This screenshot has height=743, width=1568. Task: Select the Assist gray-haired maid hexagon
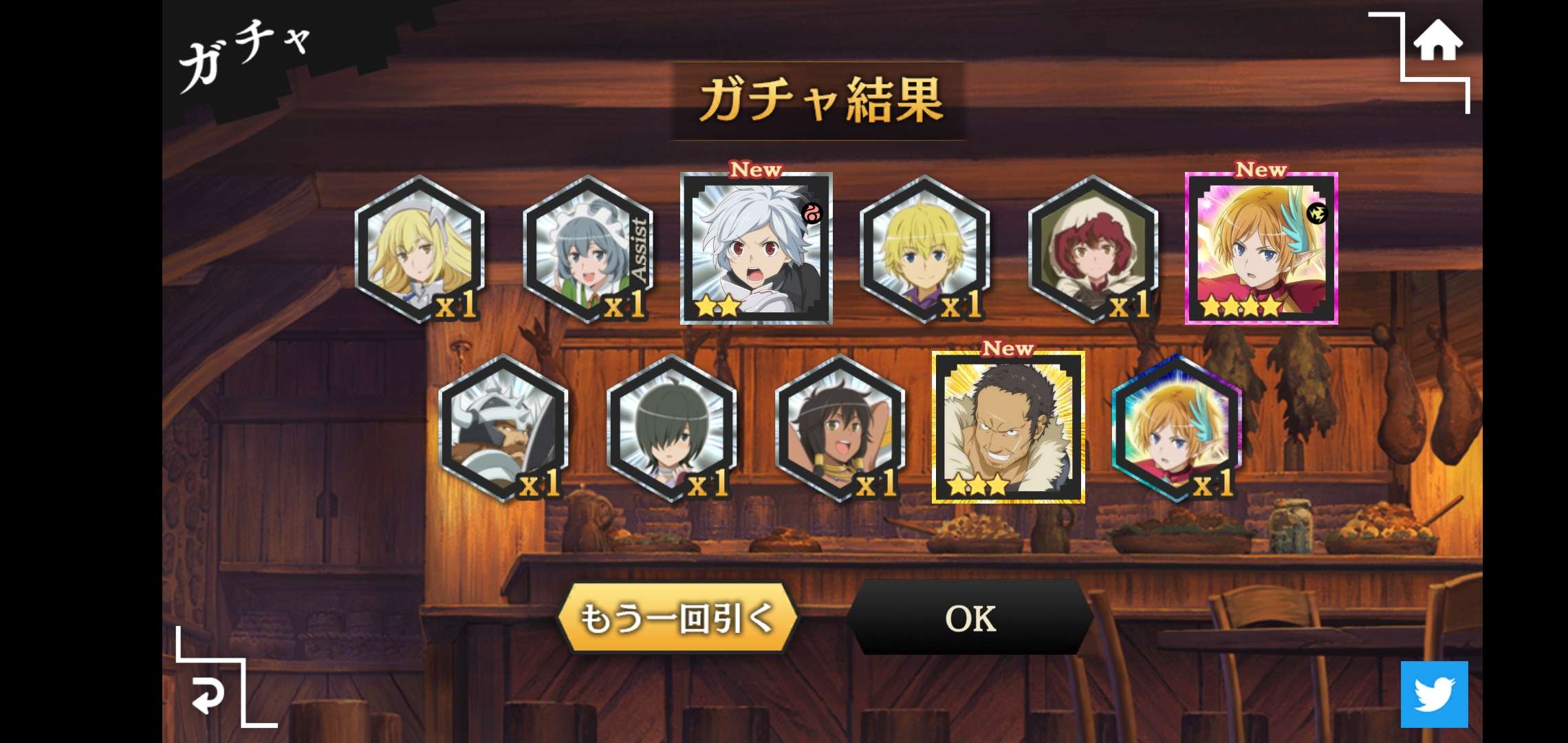[588, 249]
